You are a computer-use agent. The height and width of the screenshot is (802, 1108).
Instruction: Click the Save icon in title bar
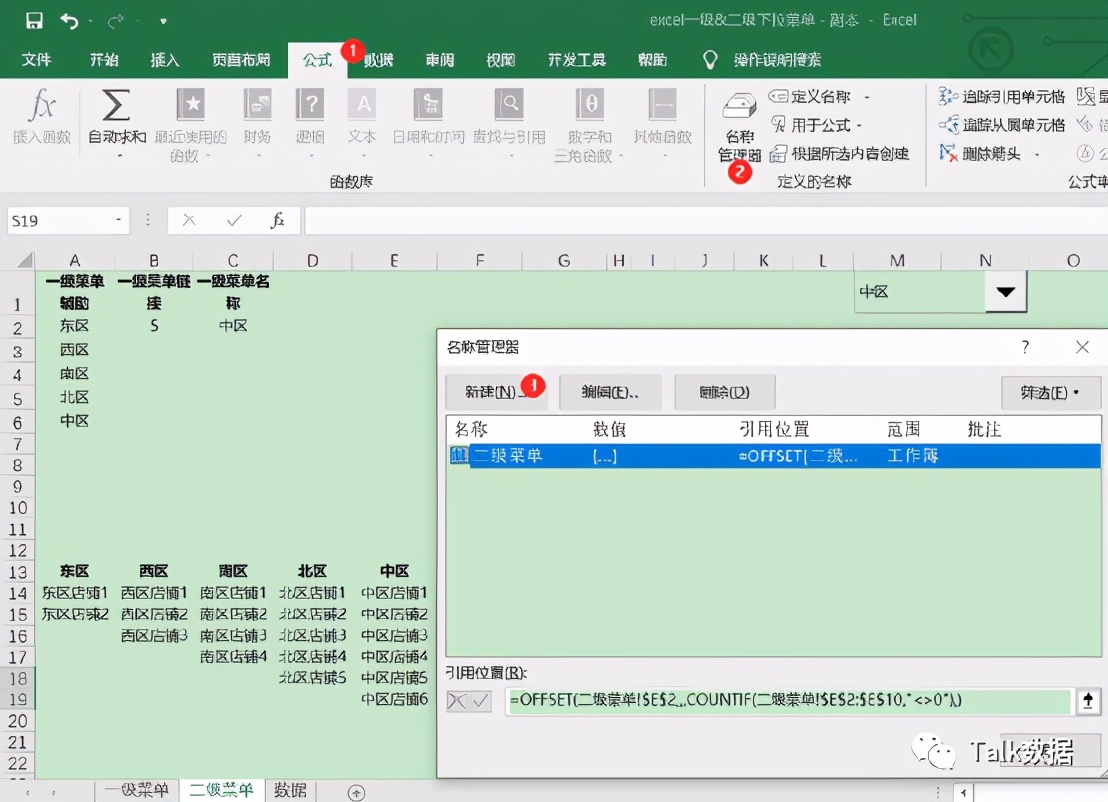pyautogui.click(x=34, y=20)
